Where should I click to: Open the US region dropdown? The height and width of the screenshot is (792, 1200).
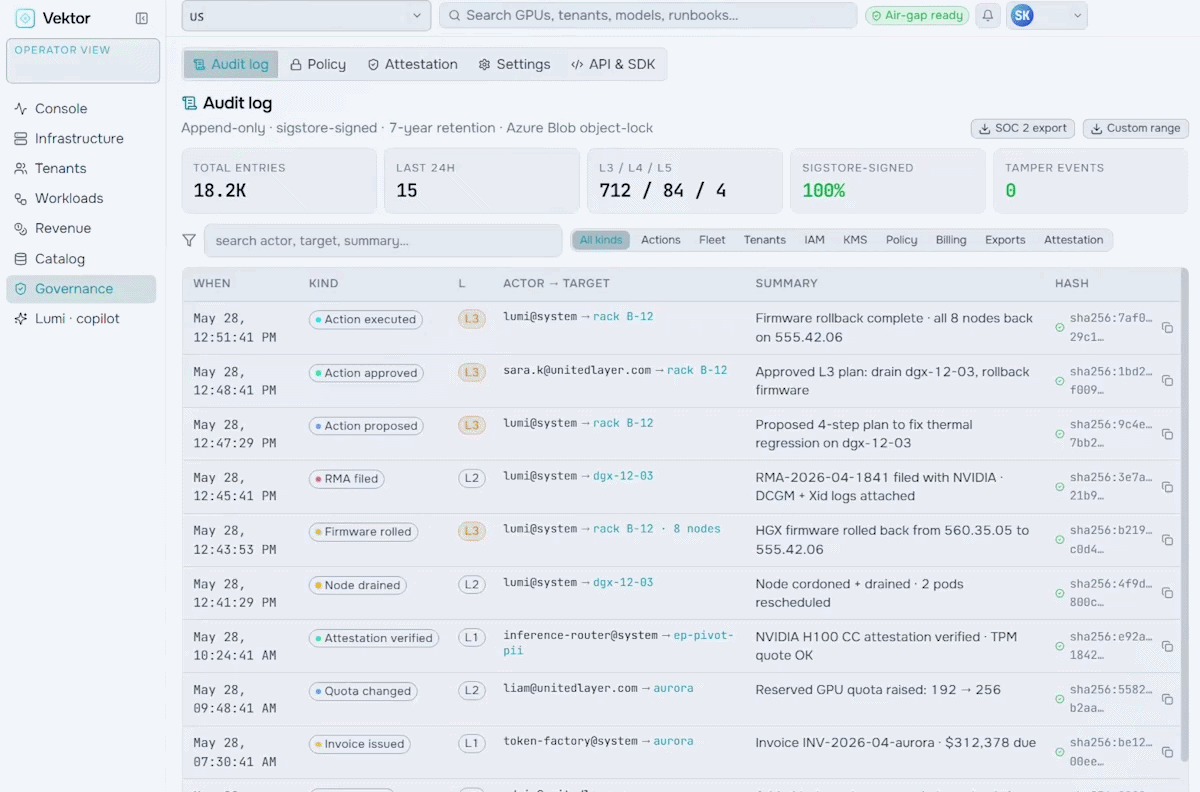[306, 15]
